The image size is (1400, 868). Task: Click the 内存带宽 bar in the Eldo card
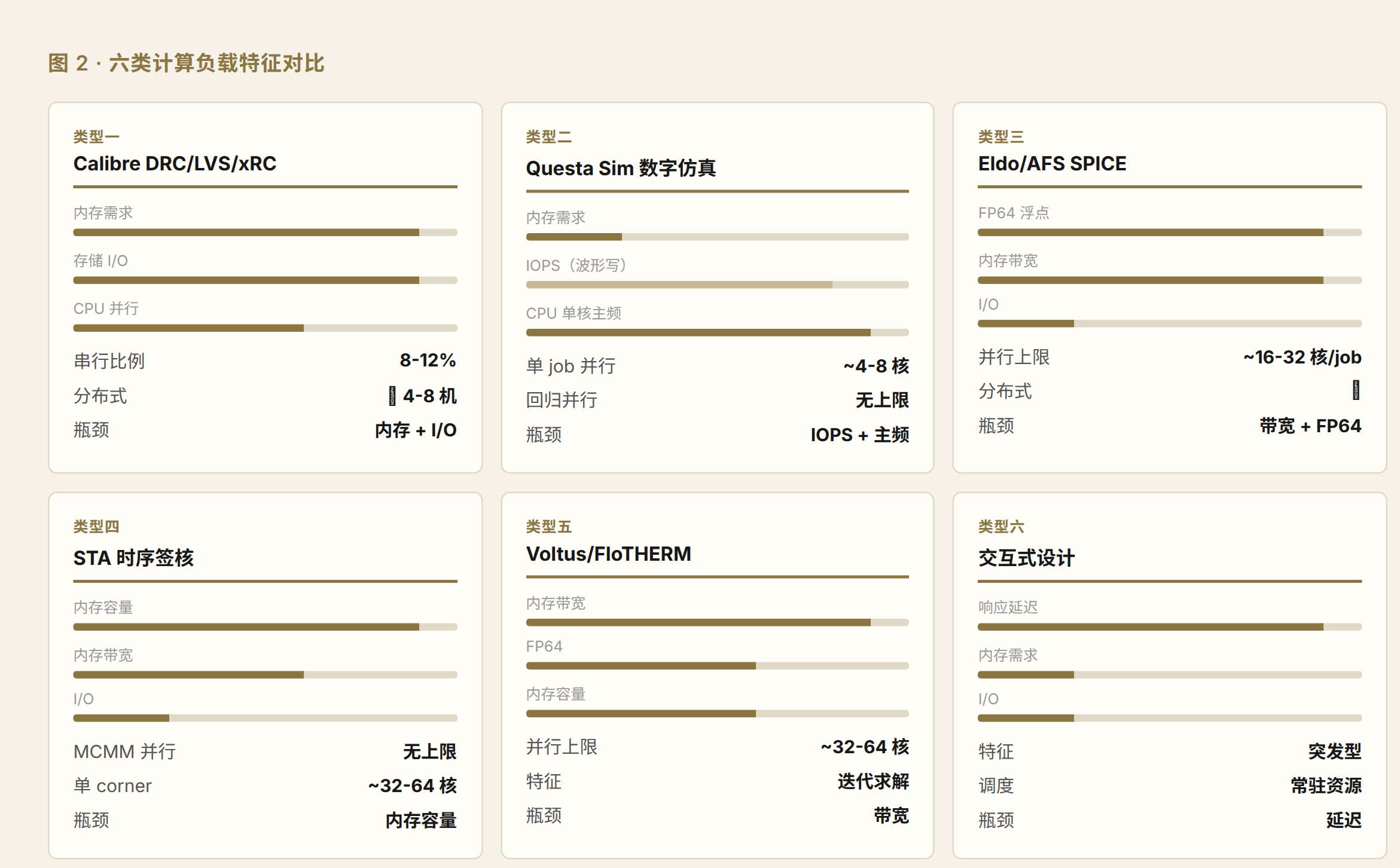point(1170,280)
